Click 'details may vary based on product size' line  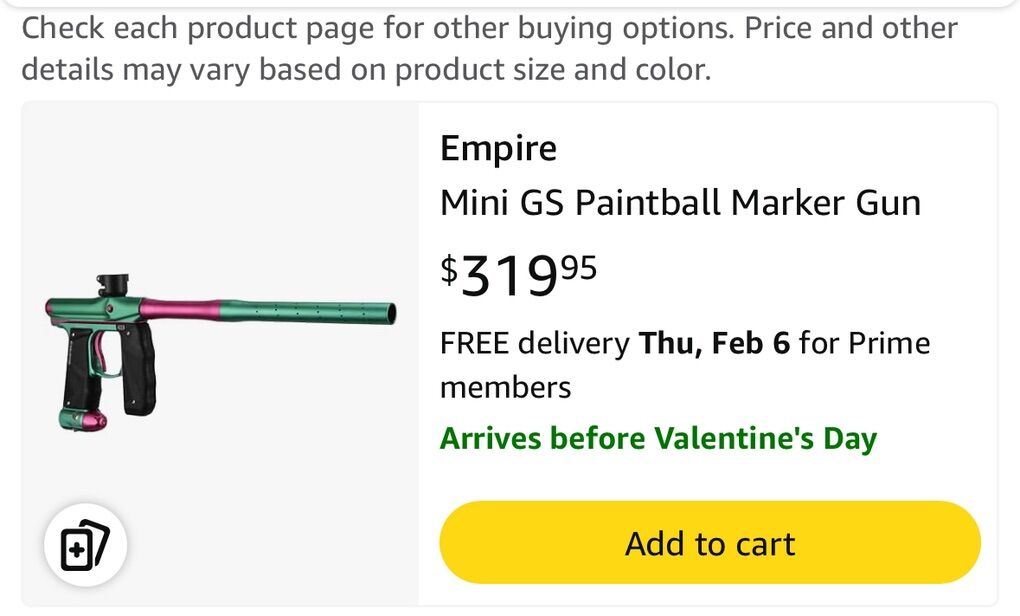(366, 70)
